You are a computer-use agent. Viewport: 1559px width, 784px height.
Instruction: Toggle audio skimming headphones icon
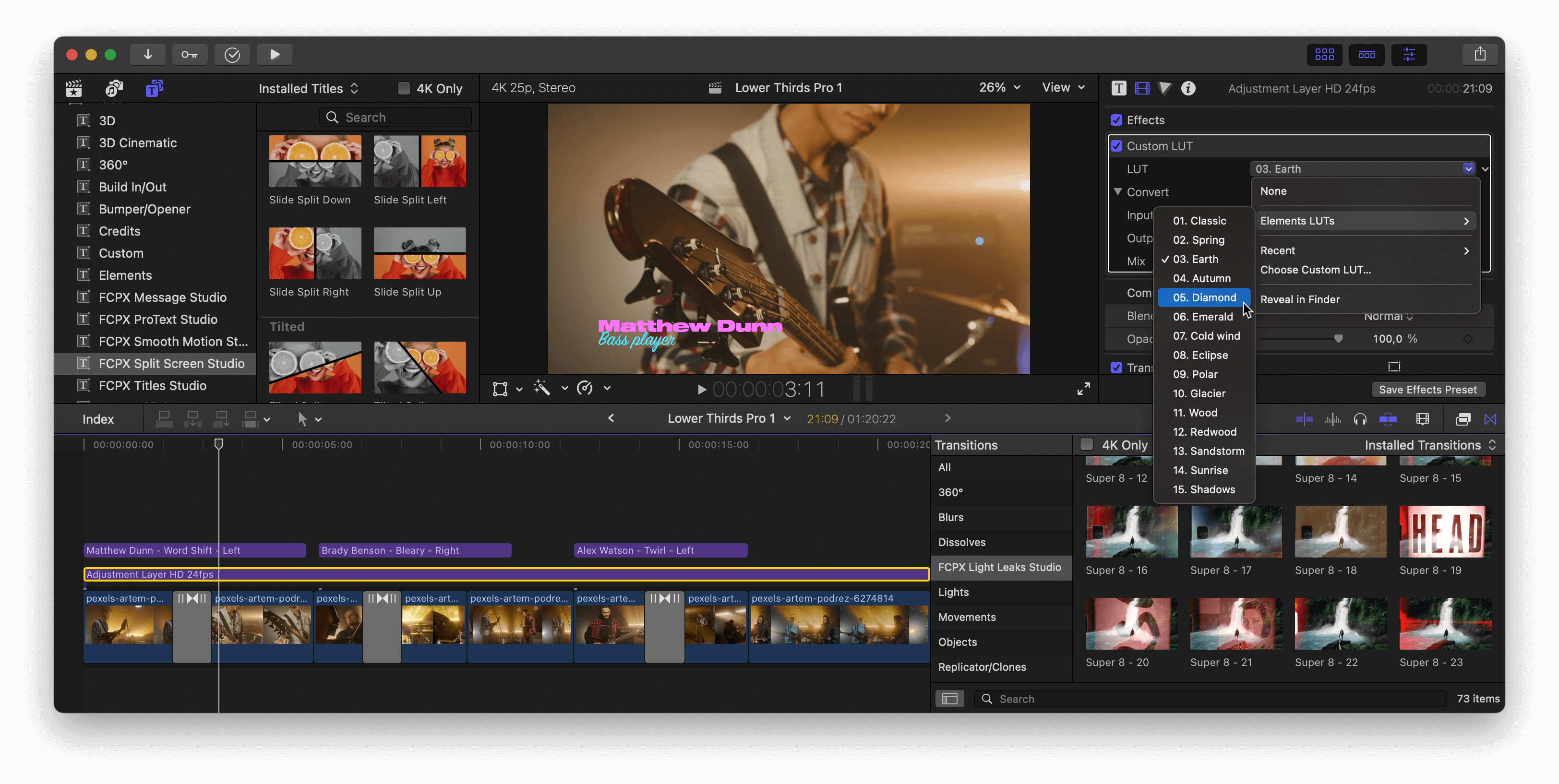pyautogui.click(x=1360, y=419)
